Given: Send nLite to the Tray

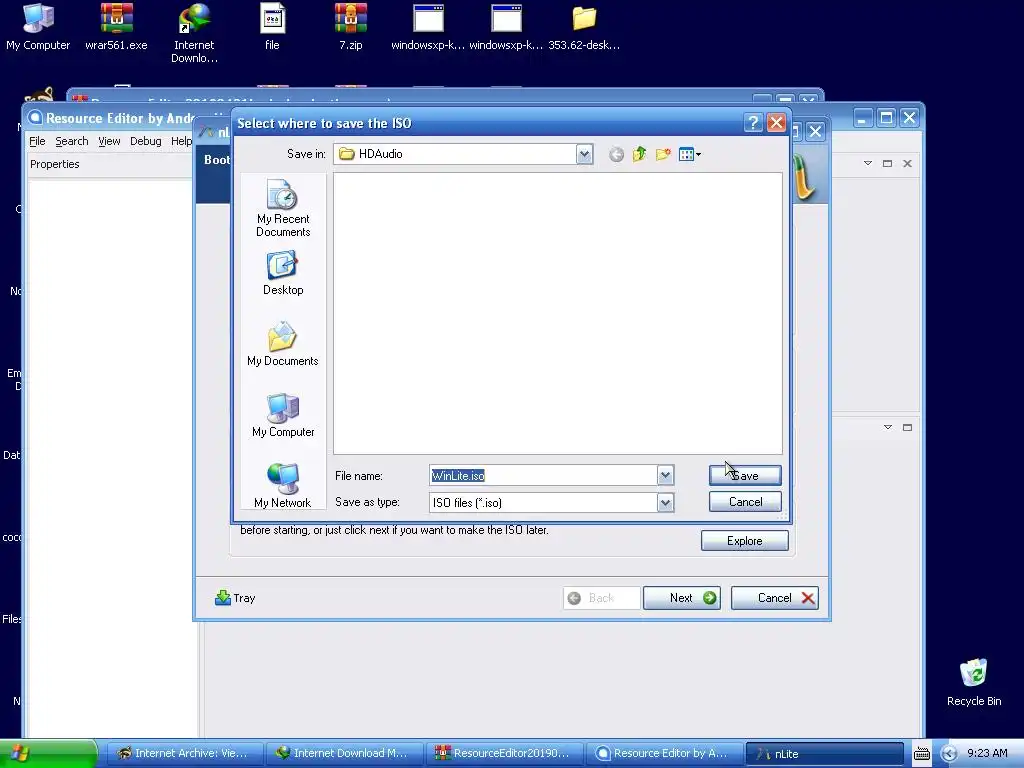Looking at the screenshot, I should click(235, 598).
